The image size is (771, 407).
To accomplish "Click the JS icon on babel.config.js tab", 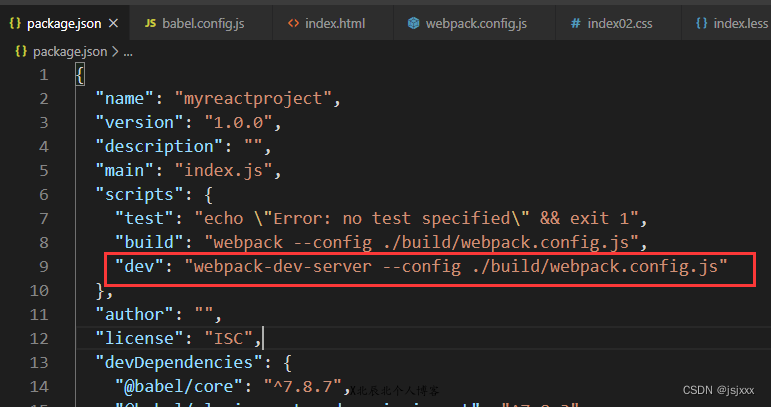I will click(150, 23).
